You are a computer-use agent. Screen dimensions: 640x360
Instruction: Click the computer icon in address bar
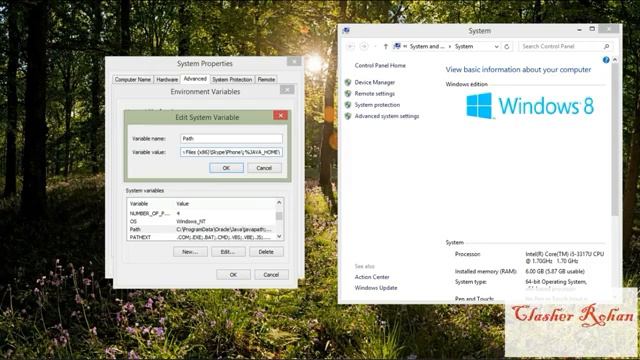click(397, 46)
